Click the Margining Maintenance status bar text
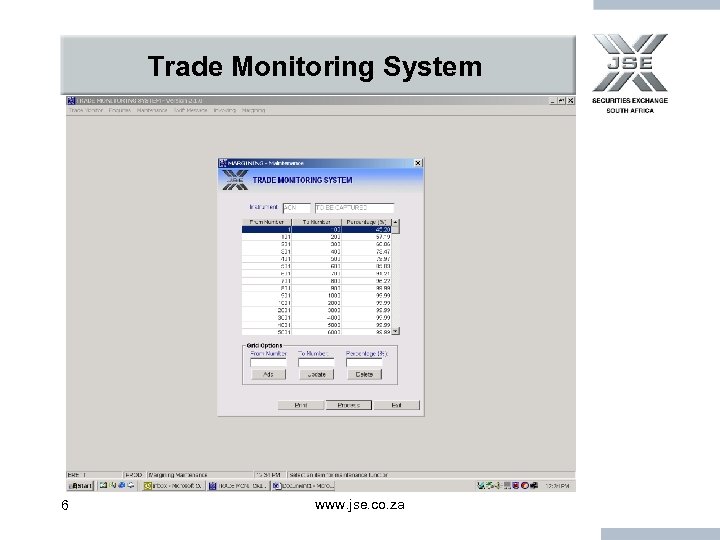Image resolution: width=720 pixels, height=540 pixels. coord(178,475)
